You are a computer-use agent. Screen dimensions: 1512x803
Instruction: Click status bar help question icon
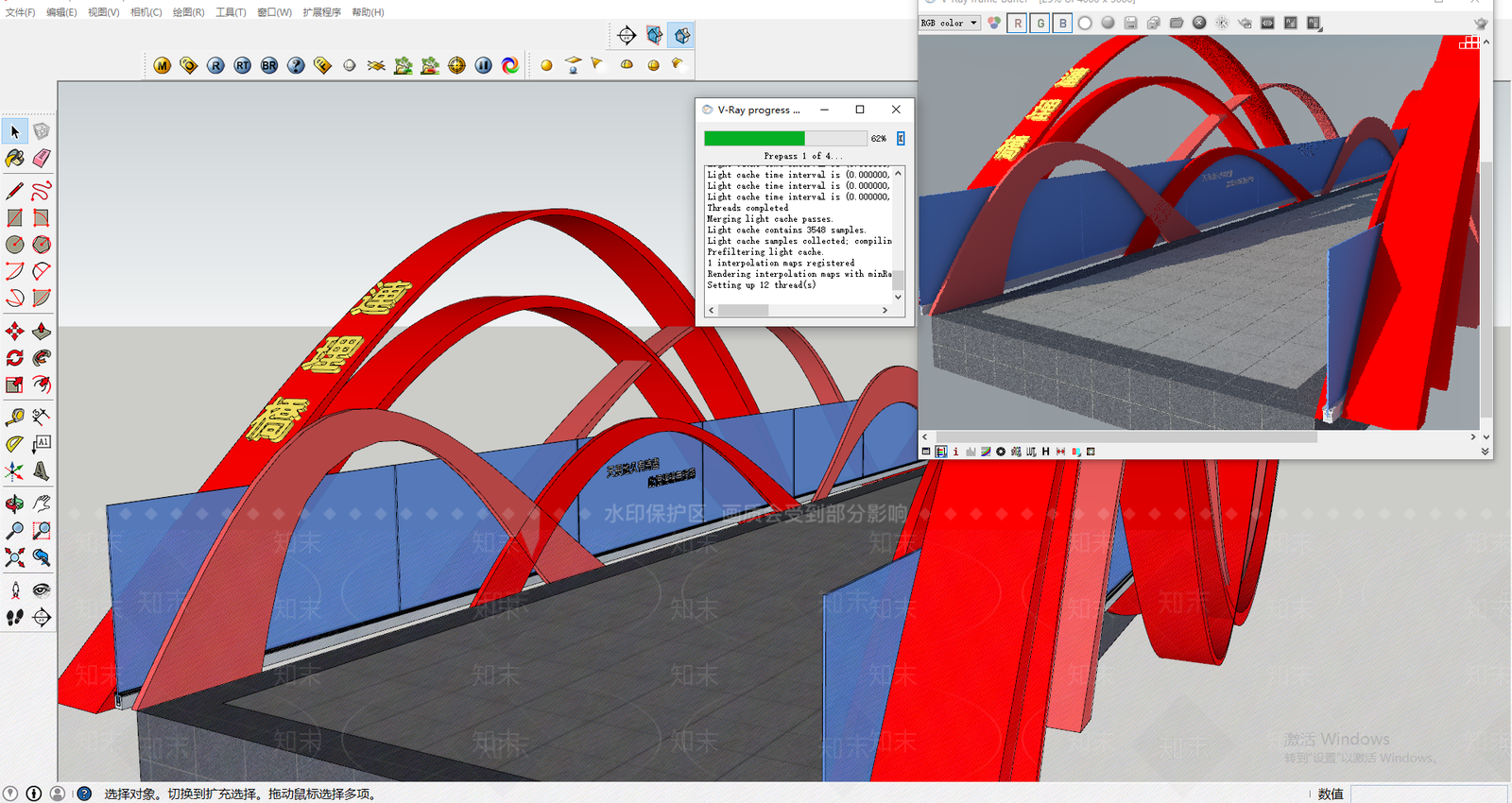(84, 794)
